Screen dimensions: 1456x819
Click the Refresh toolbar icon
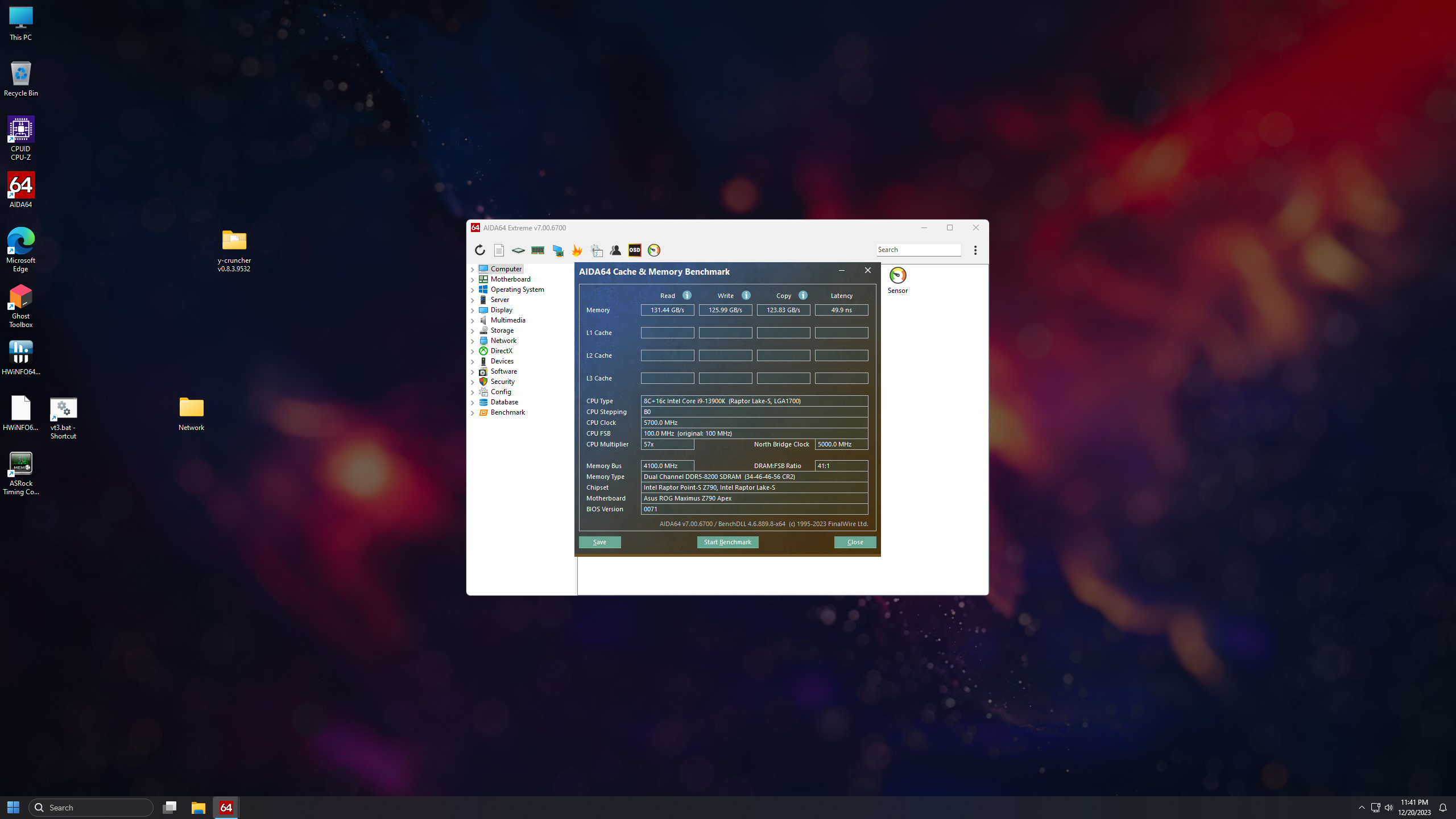pos(480,250)
